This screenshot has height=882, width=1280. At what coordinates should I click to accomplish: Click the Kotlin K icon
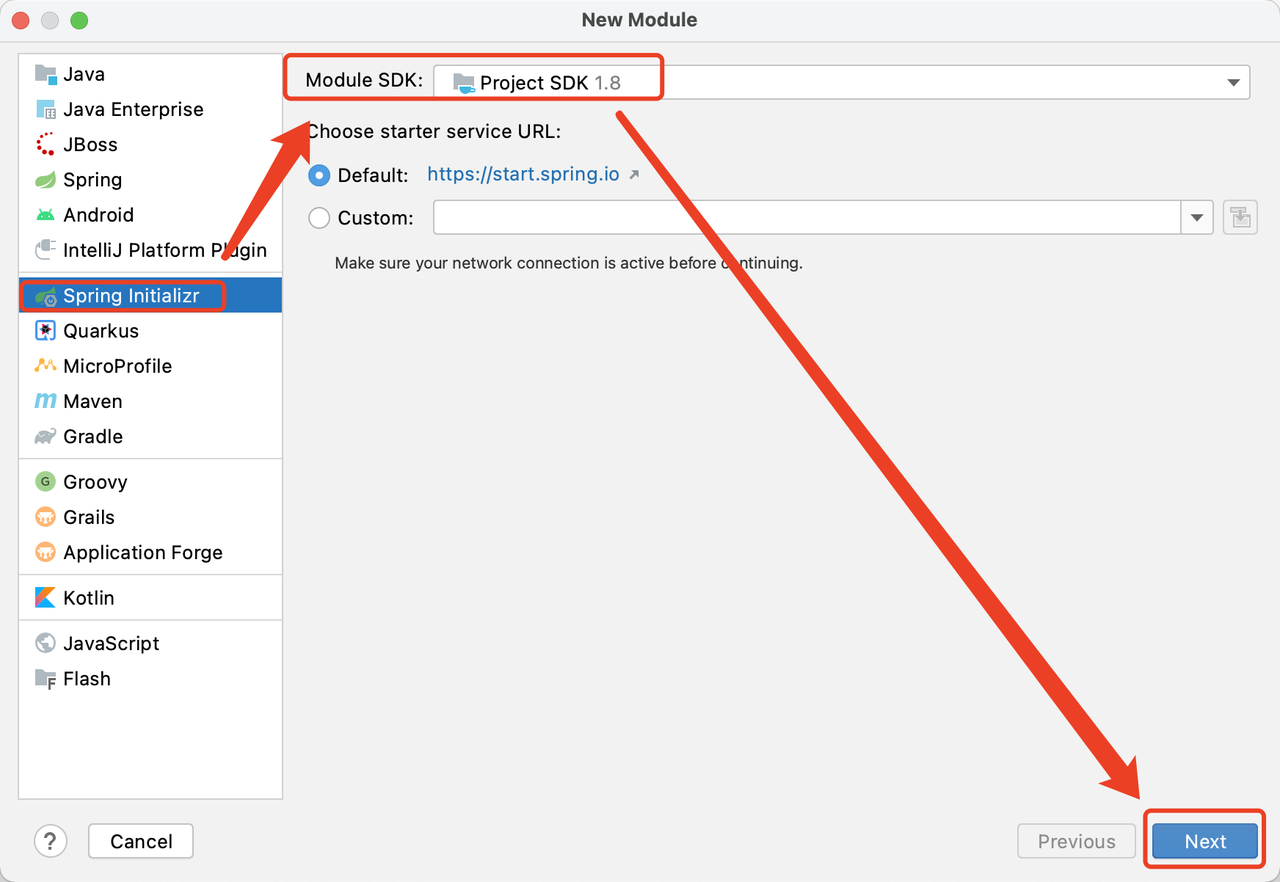click(46, 598)
